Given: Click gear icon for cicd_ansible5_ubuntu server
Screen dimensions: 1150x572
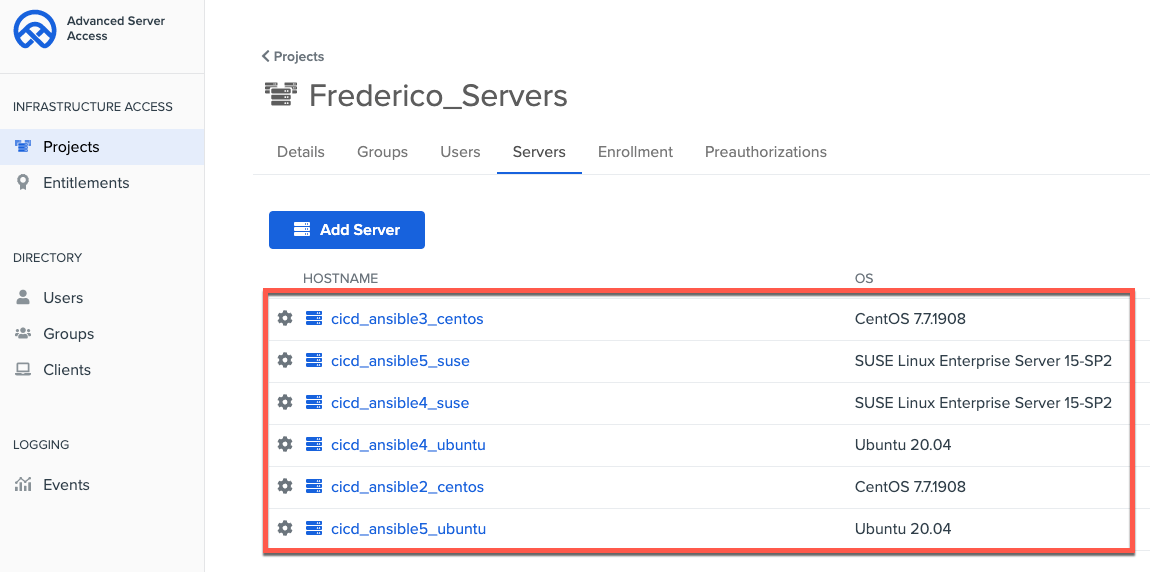Looking at the screenshot, I should click(285, 529).
